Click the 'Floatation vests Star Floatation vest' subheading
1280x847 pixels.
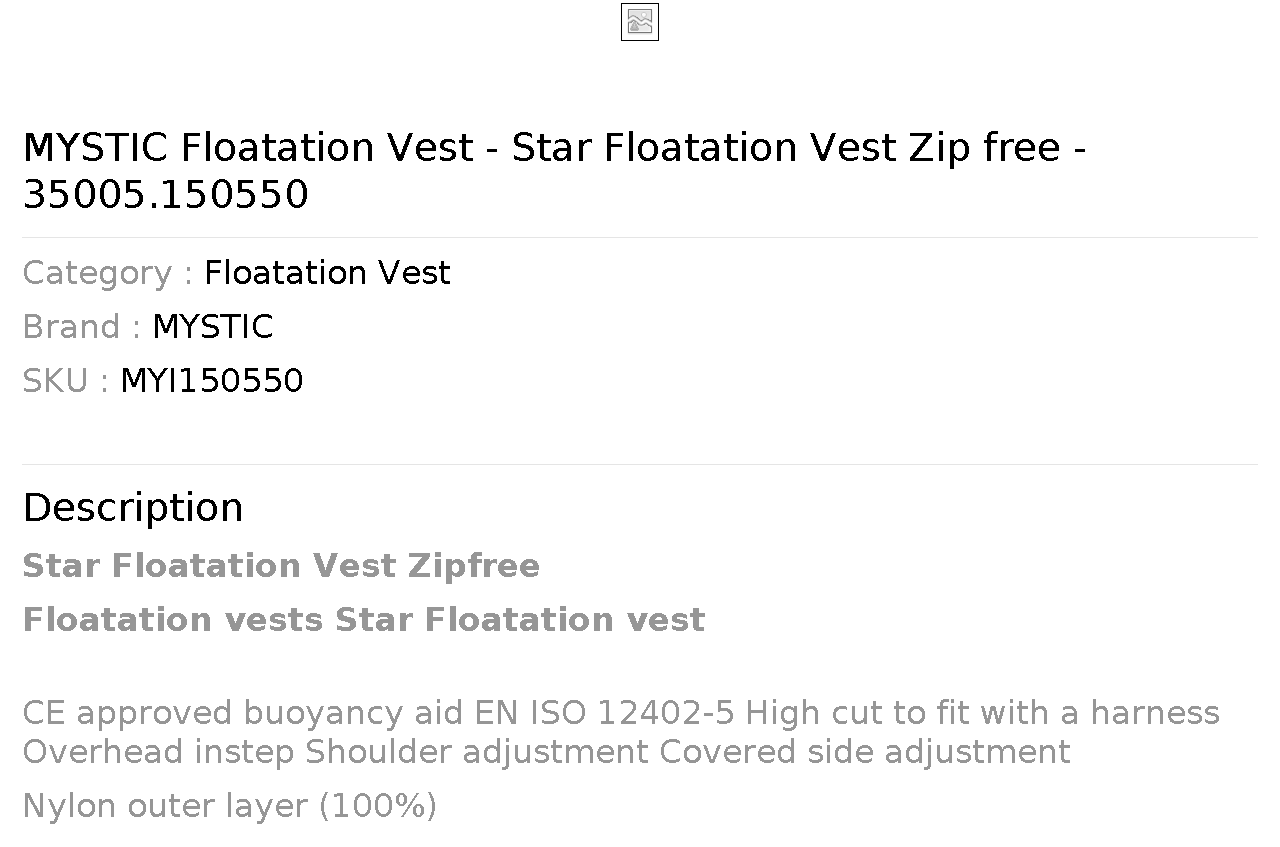[x=364, y=620]
